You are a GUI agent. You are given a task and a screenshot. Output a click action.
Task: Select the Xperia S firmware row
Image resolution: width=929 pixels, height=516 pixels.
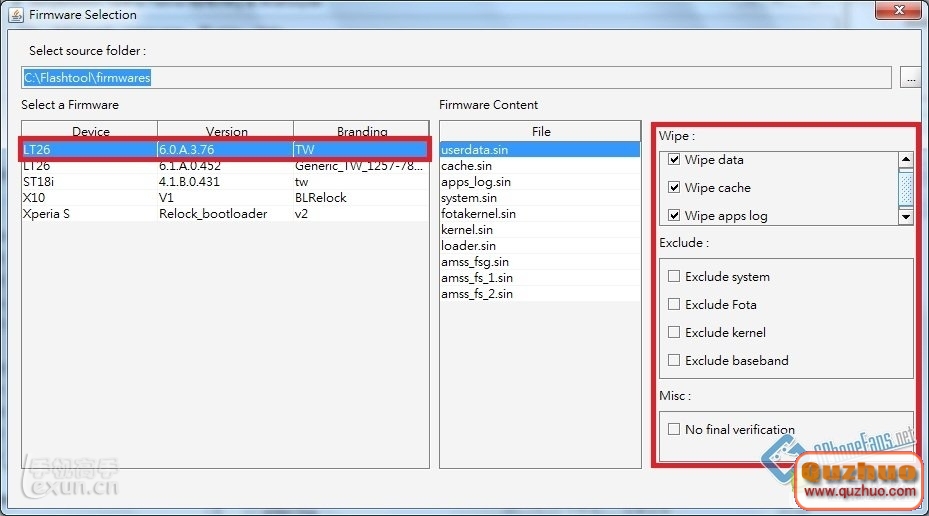(225, 213)
